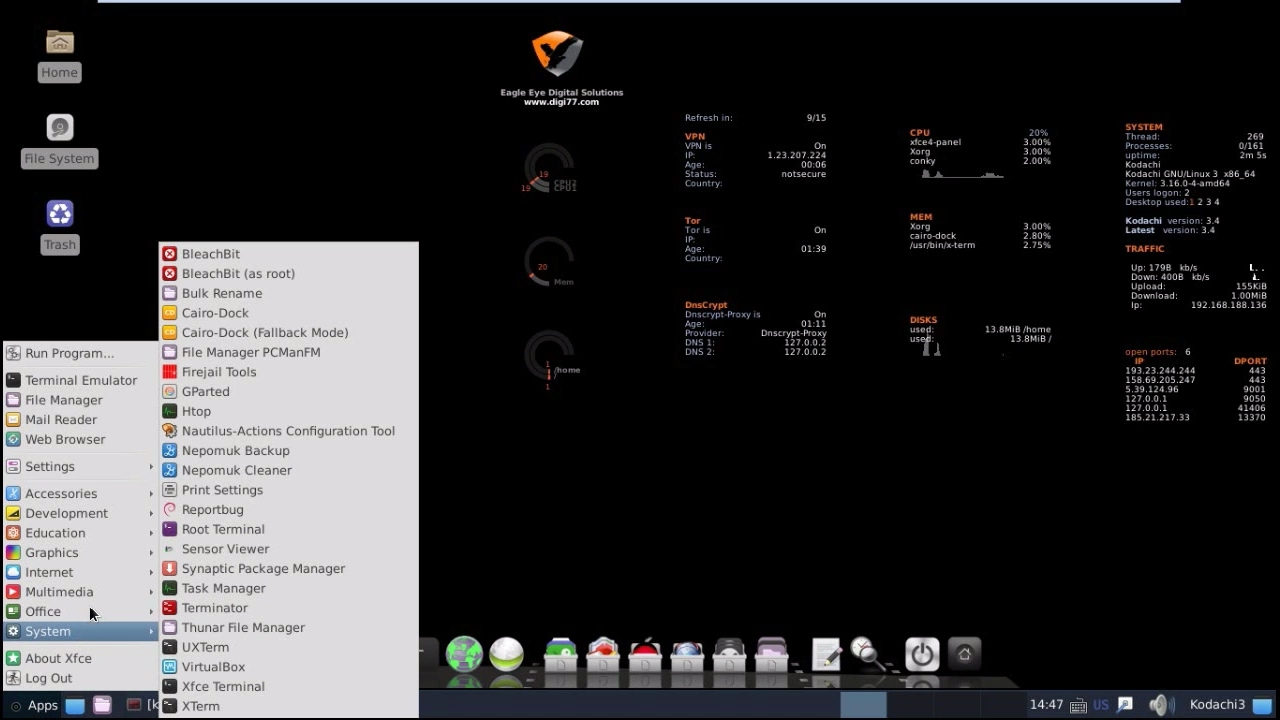Click the pink folder launcher in the panel
Viewport: 1280px width, 720px height.
click(x=102, y=705)
